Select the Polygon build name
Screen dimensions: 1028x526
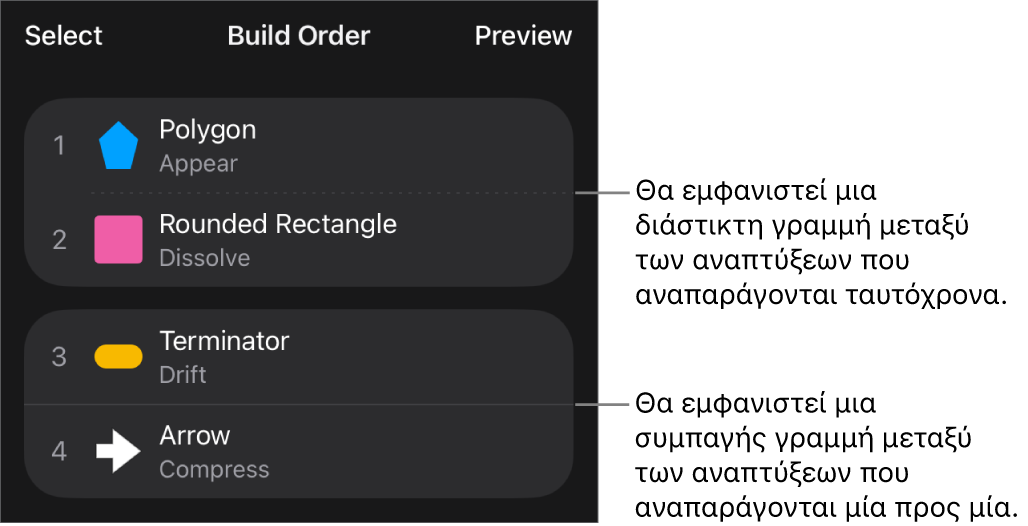point(208,130)
